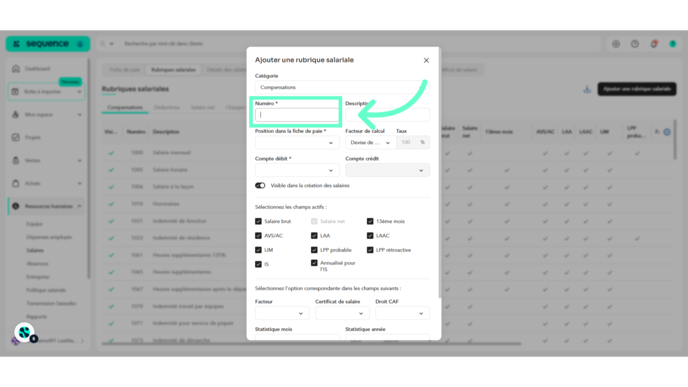Click the Dashboard home icon in the sidebar
Screen dimensions: 688x387
click(16, 69)
